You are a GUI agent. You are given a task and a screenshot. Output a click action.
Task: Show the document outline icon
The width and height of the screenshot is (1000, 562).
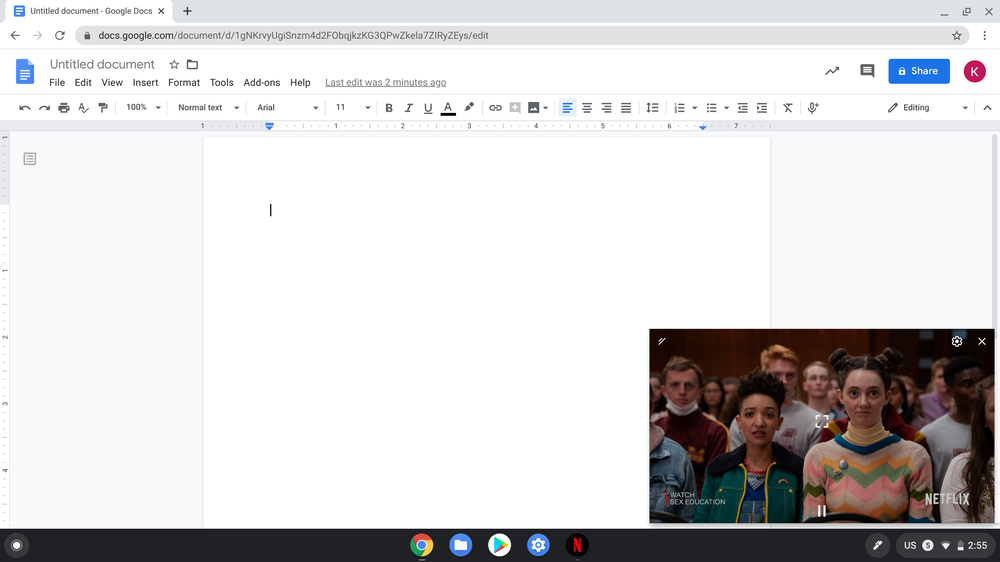[30, 159]
